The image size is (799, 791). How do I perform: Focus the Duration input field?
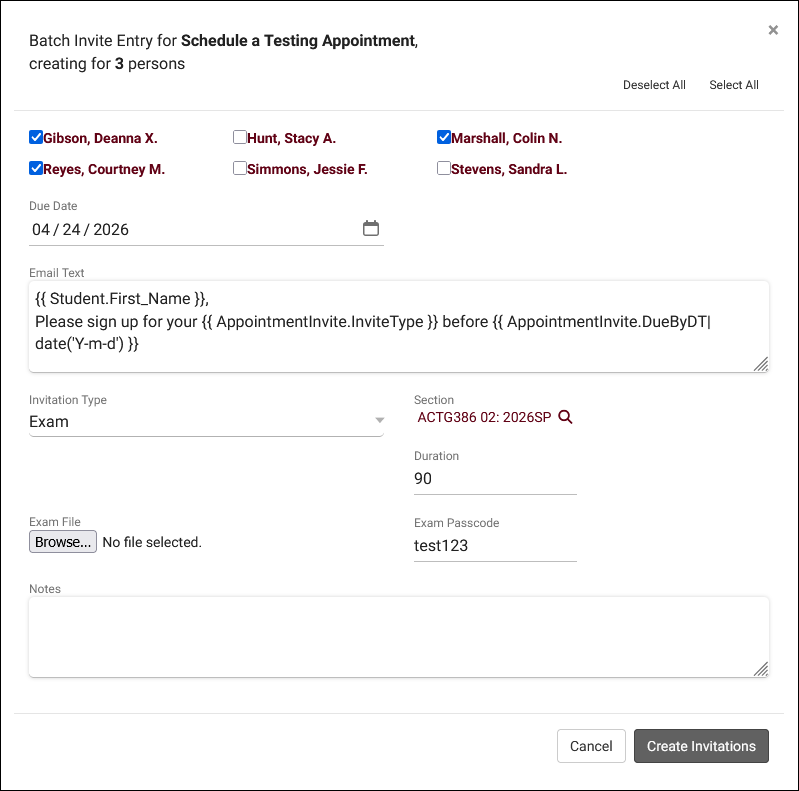(x=495, y=479)
